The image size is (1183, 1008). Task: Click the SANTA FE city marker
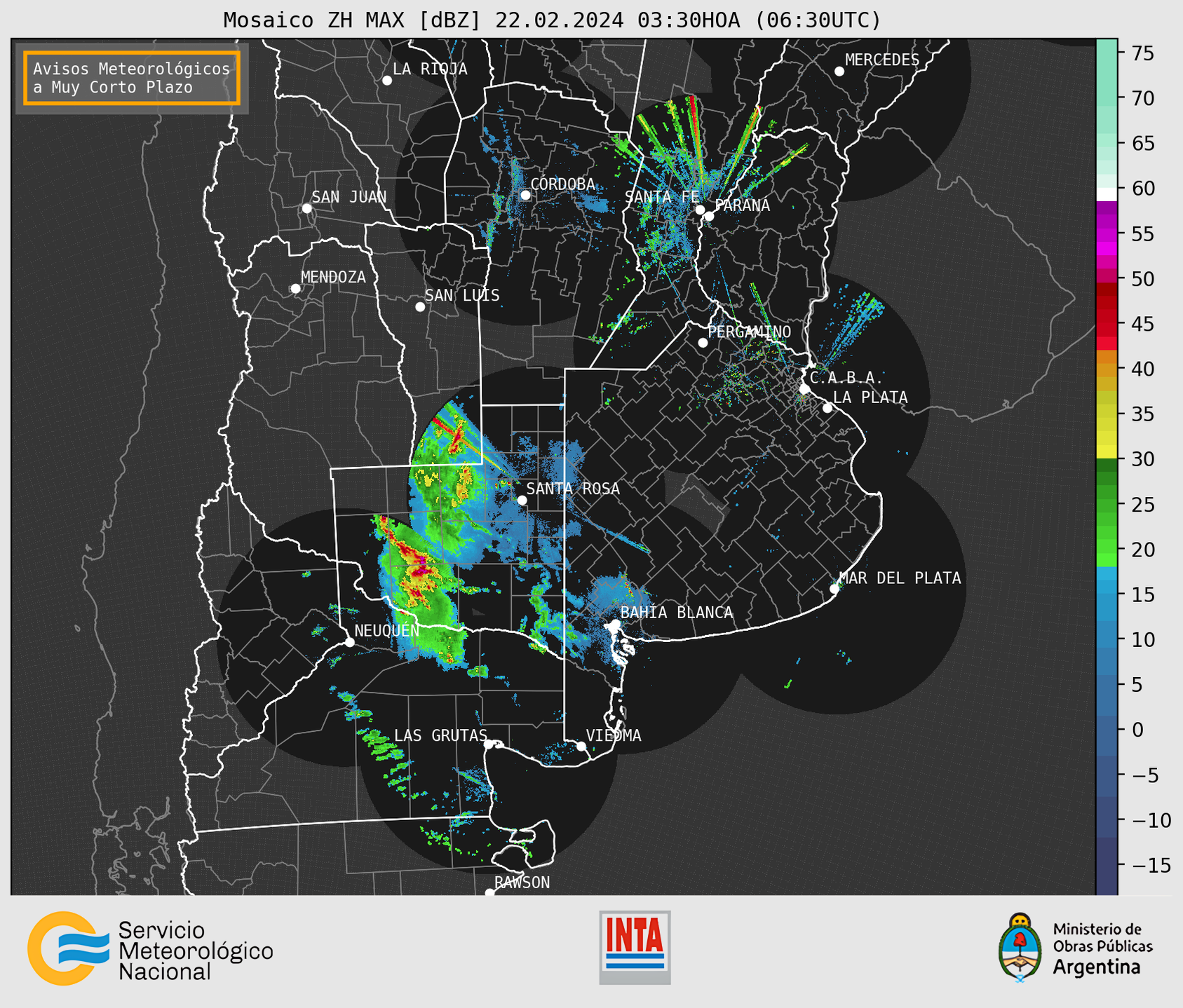tap(700, 210)
